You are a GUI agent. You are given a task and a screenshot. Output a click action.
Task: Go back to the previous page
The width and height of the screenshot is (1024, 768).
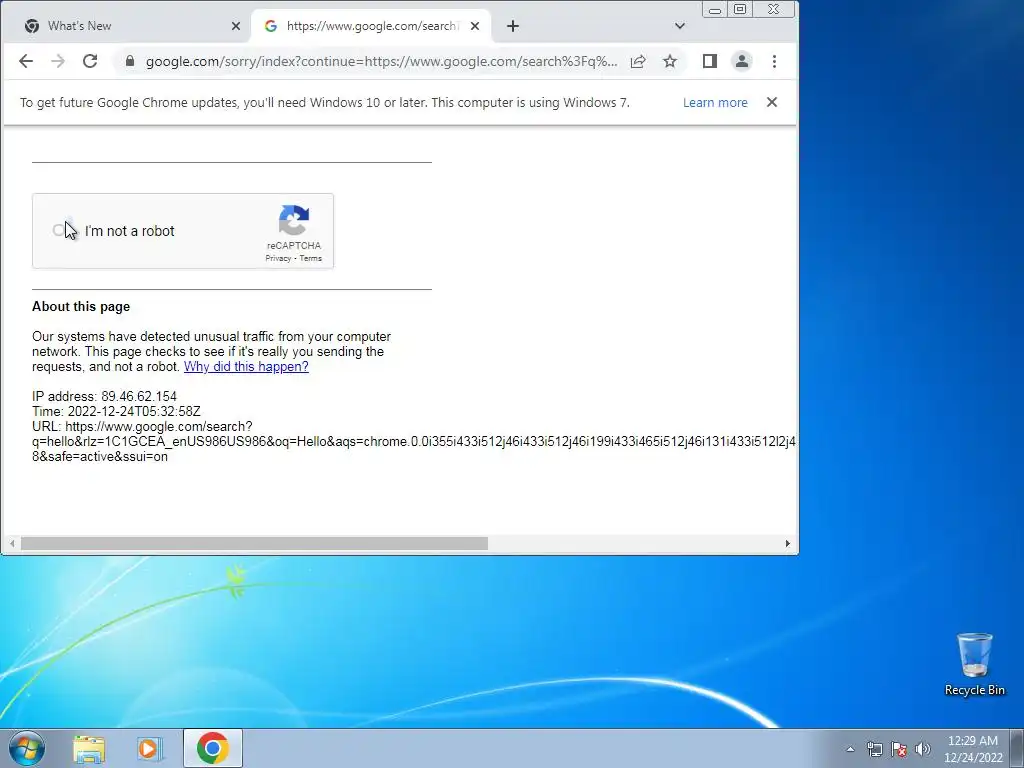click(25, 61)
